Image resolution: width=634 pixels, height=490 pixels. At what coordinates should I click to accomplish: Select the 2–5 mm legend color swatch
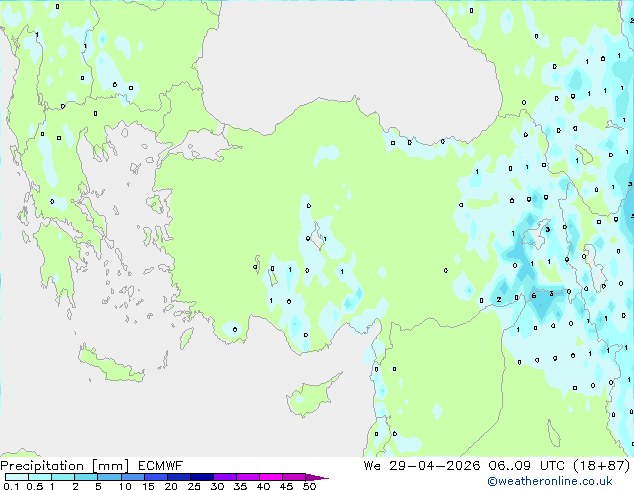pyautogui.click(x=86, y=477)
